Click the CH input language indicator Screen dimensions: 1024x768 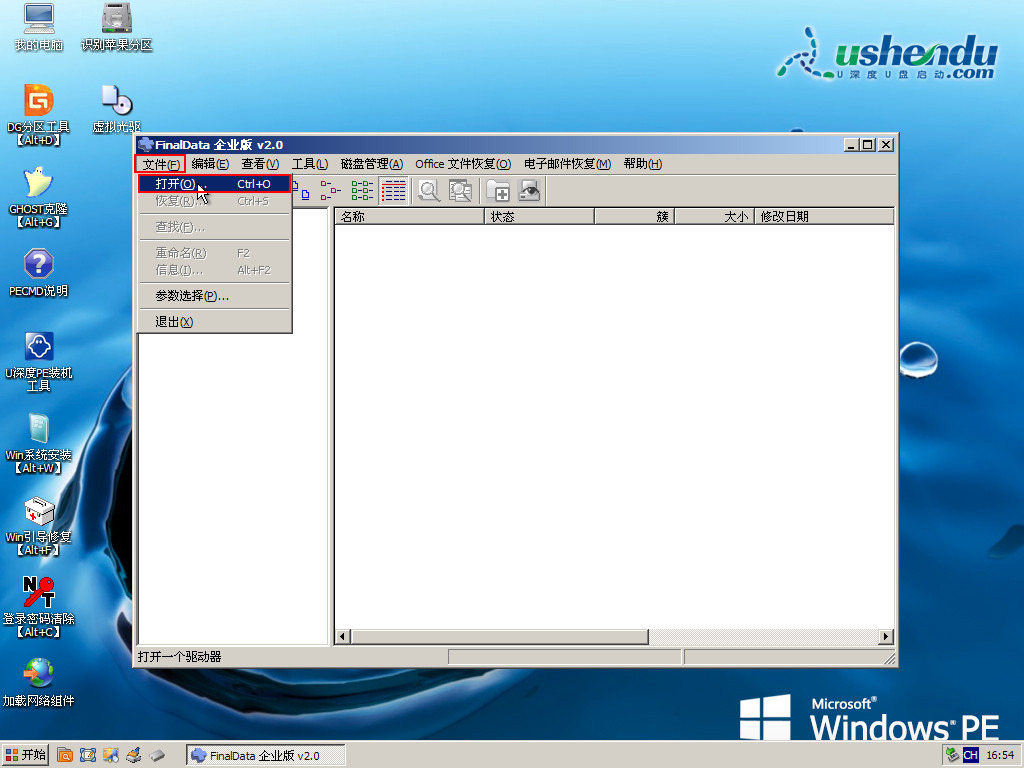point(970,755)
